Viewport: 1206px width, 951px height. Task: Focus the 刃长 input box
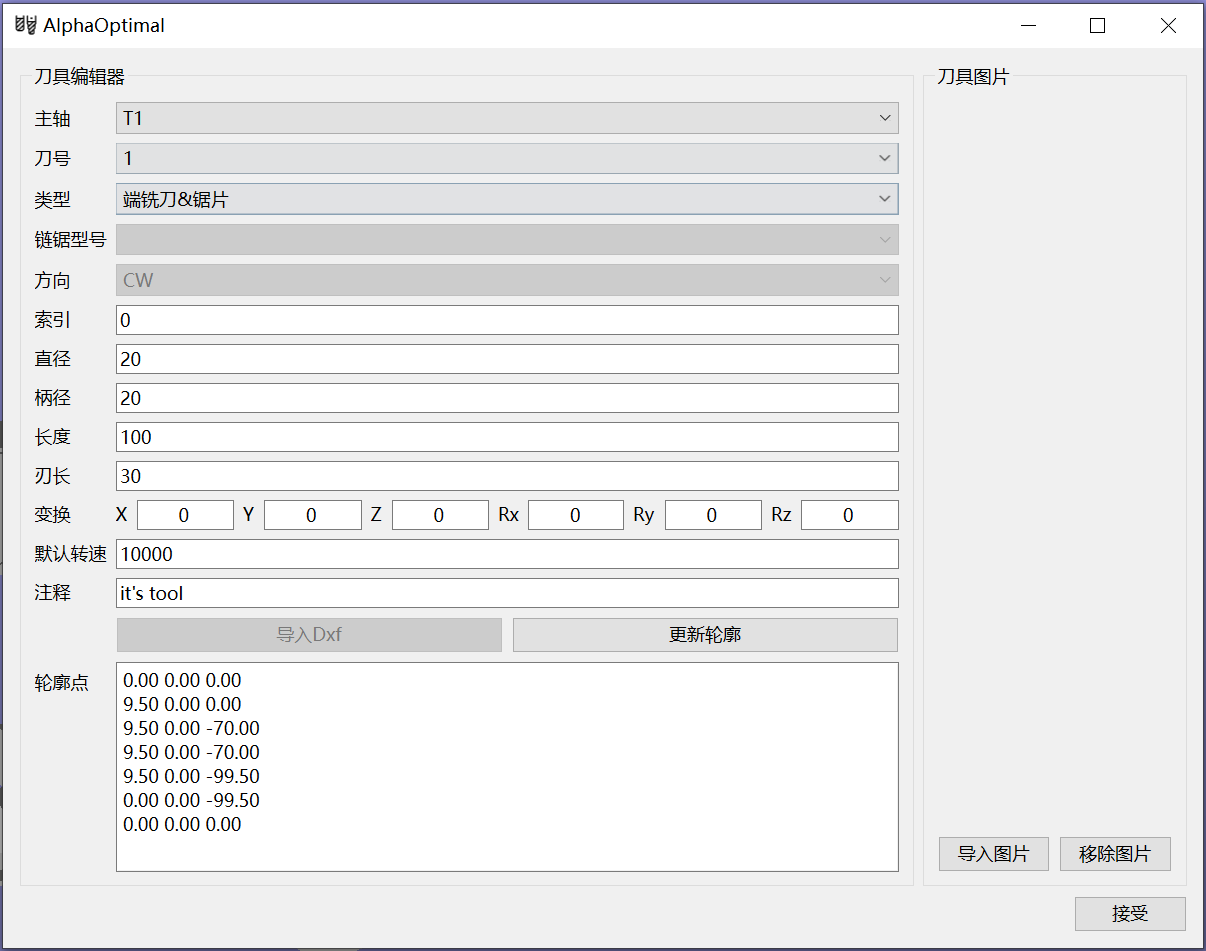pos(507,476)
